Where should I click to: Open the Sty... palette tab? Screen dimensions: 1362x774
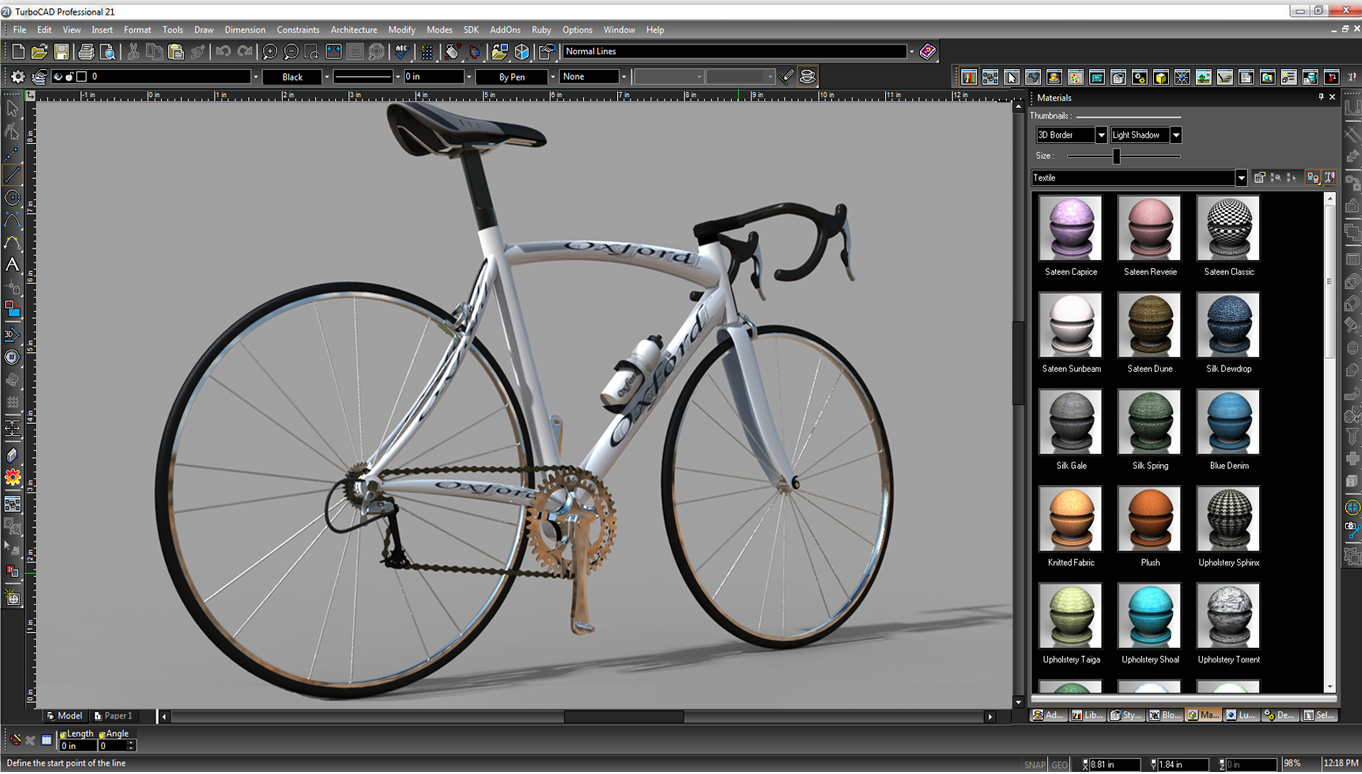coord(1126,715)
